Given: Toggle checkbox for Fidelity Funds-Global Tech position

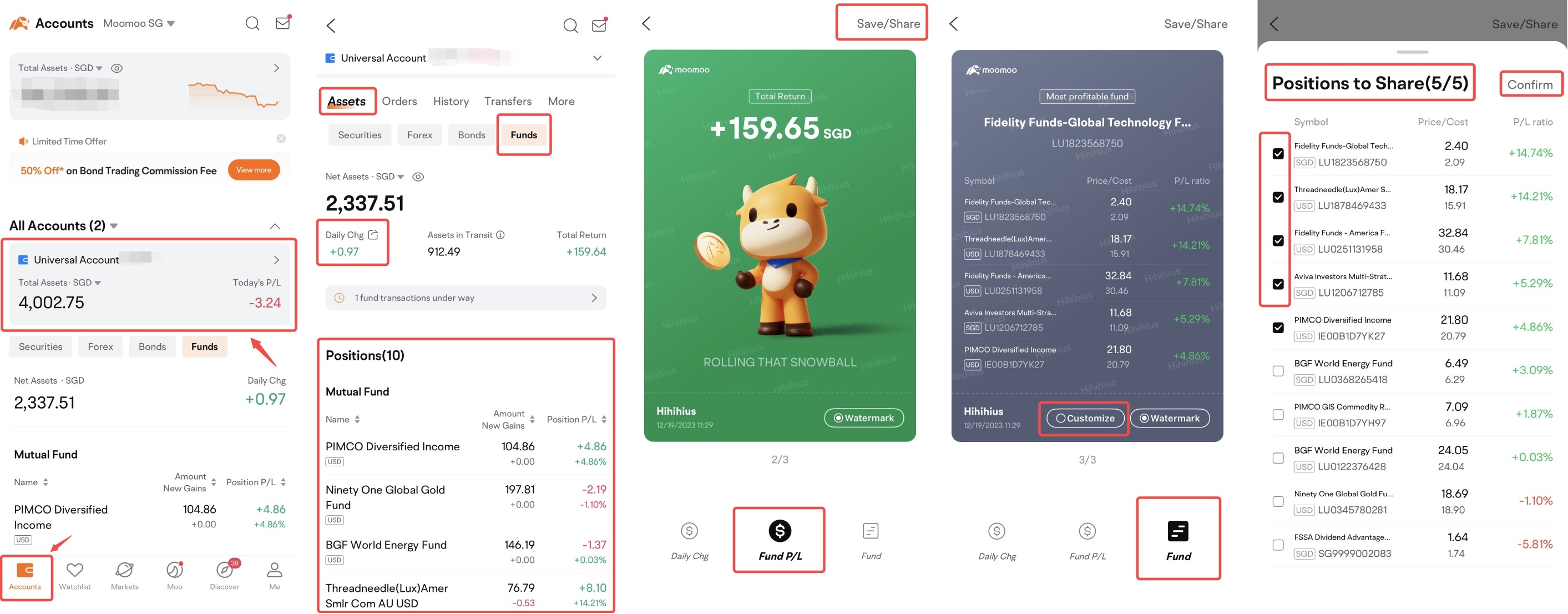Looking at the screenshot, I should (x=1278, y=153).
